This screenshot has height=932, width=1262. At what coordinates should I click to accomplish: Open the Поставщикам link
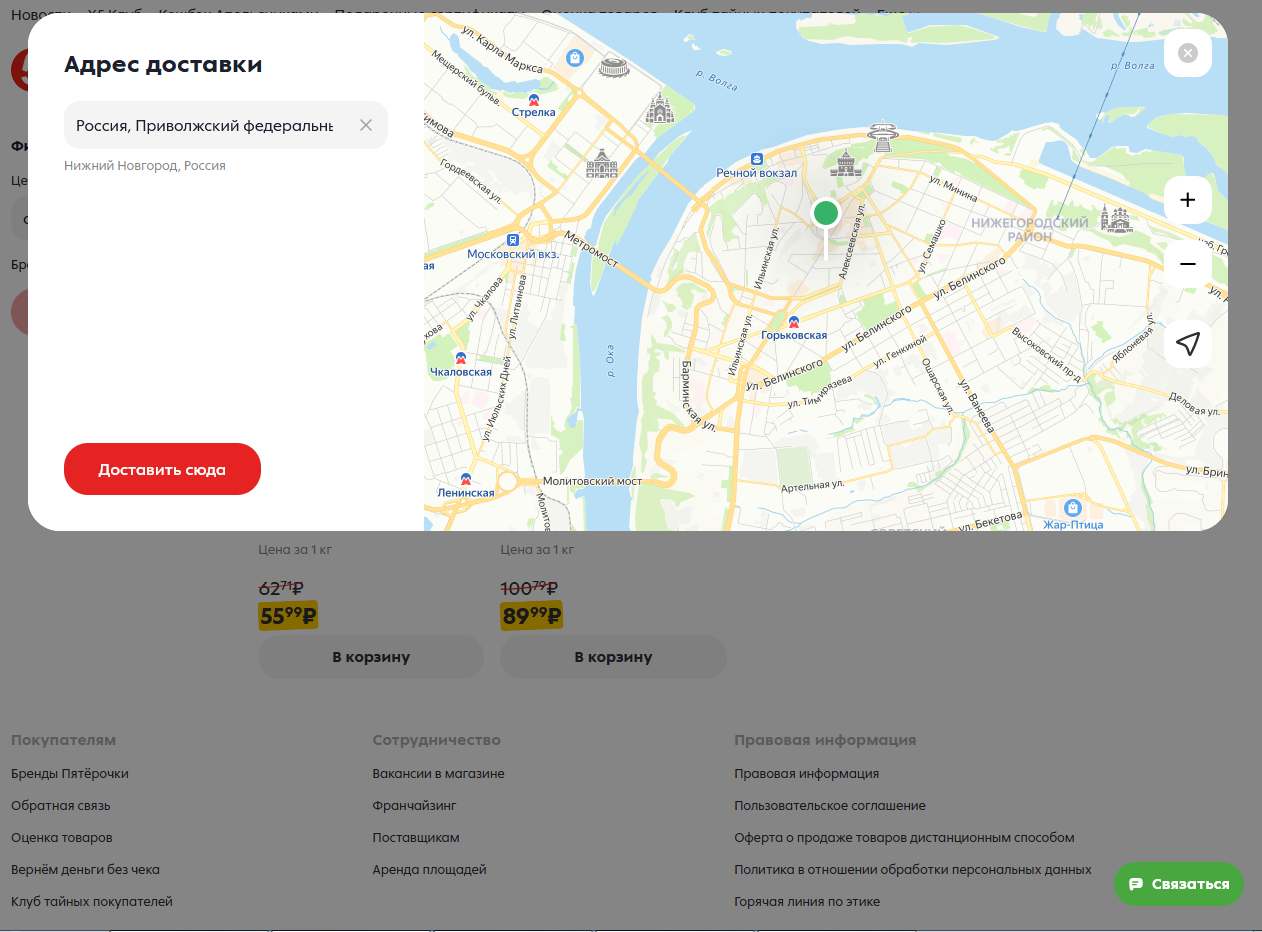(416, 838)
